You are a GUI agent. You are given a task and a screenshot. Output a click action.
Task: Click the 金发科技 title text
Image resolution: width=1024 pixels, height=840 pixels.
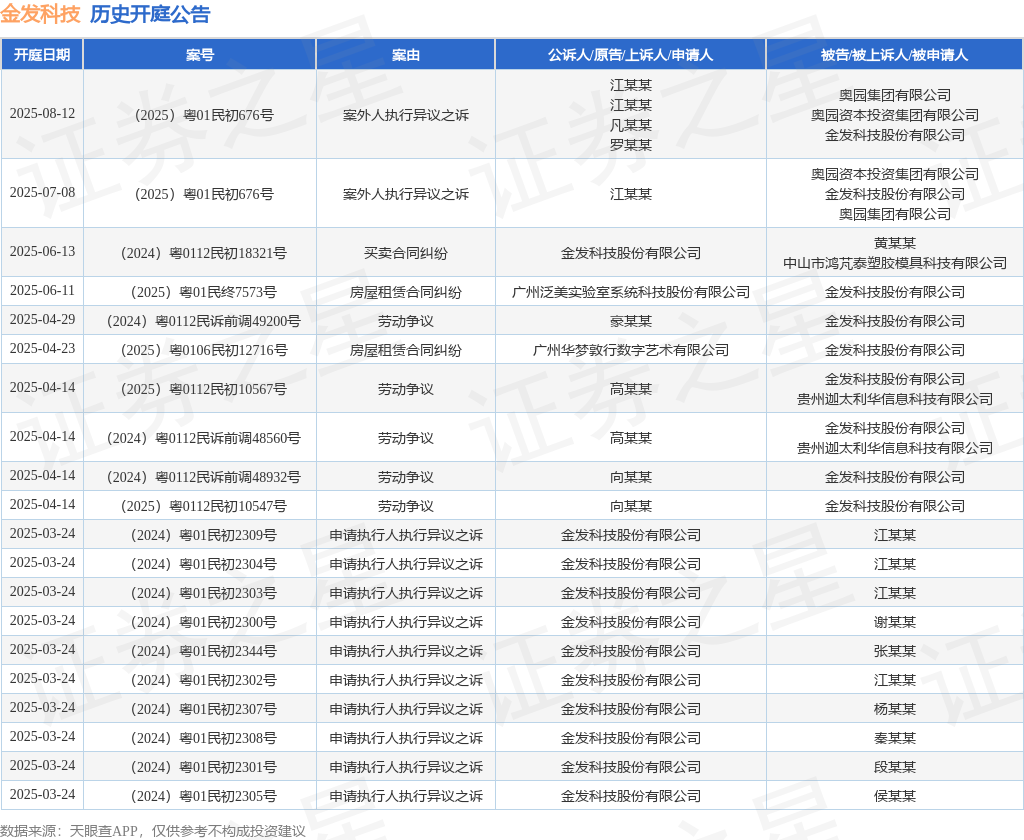click(x=40, y=14)
